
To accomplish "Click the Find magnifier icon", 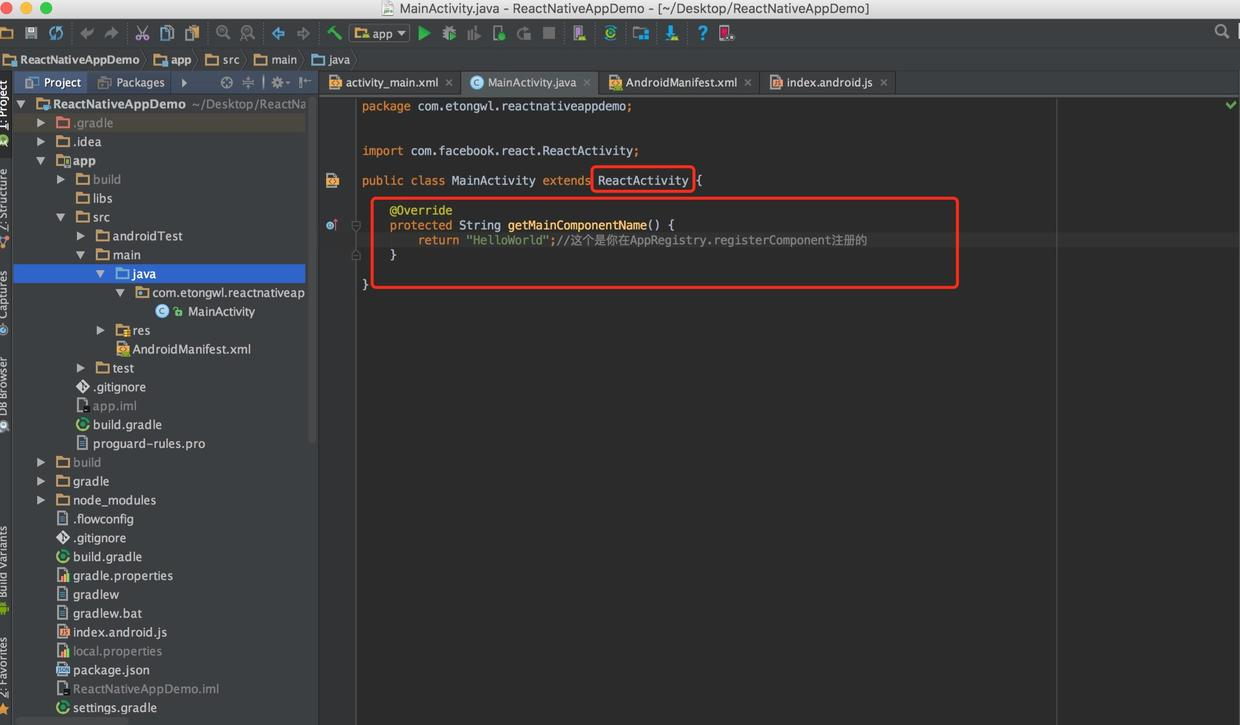I will pyautogui.click(x=222, y=33).
